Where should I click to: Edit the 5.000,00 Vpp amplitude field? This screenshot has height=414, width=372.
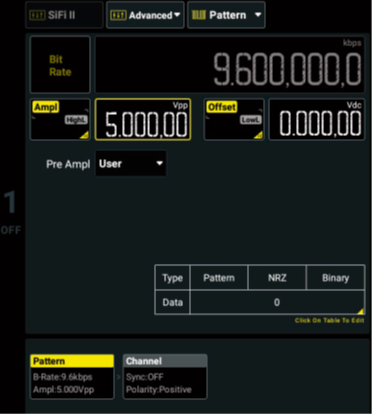[143, 119]
